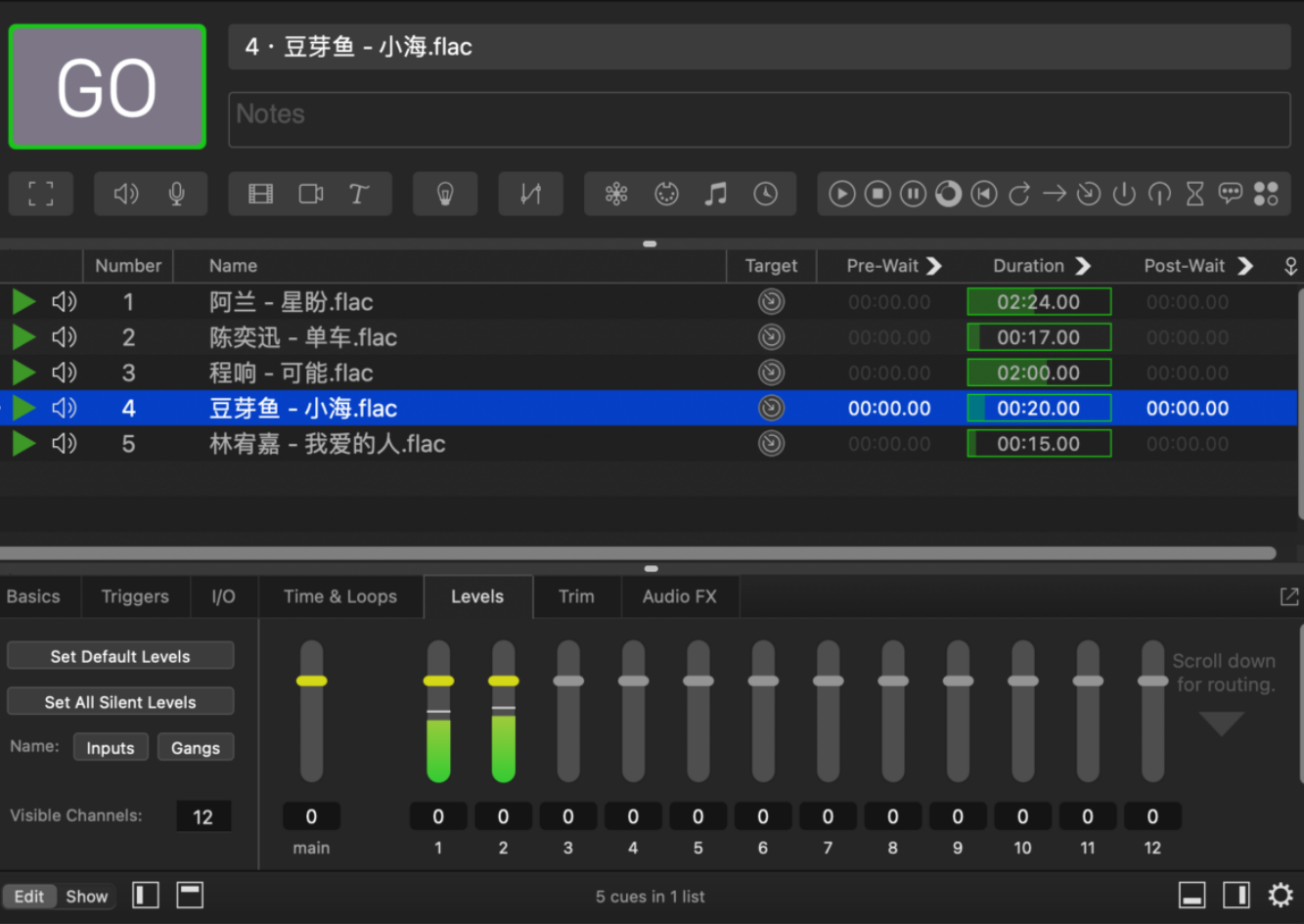This screenshot has width=1304, height=924.
Task: Toggle the top panel layout icon at the bottom
Action: [190, 895]
